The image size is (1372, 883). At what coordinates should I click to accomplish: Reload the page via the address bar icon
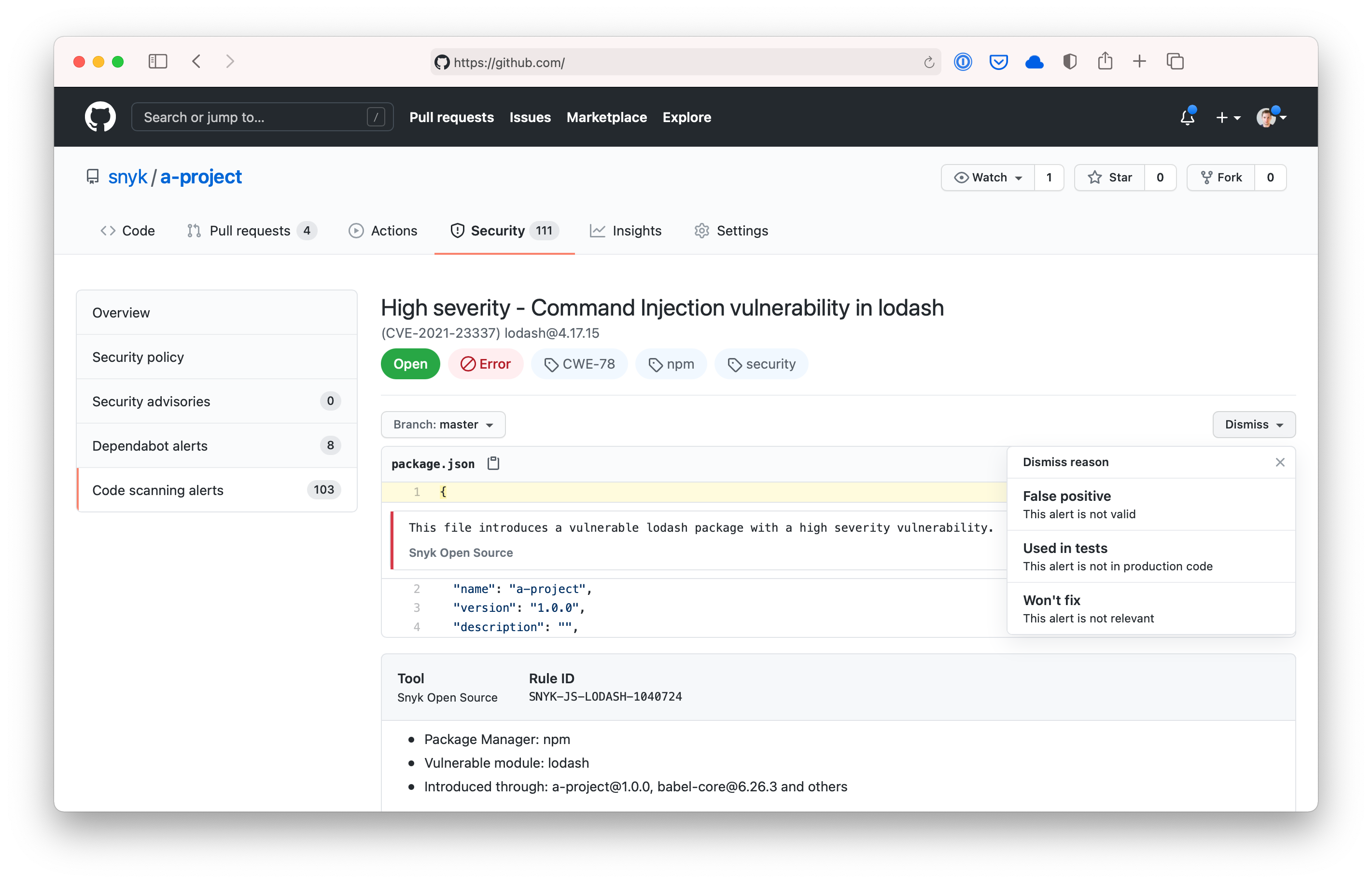pos(929,62)
